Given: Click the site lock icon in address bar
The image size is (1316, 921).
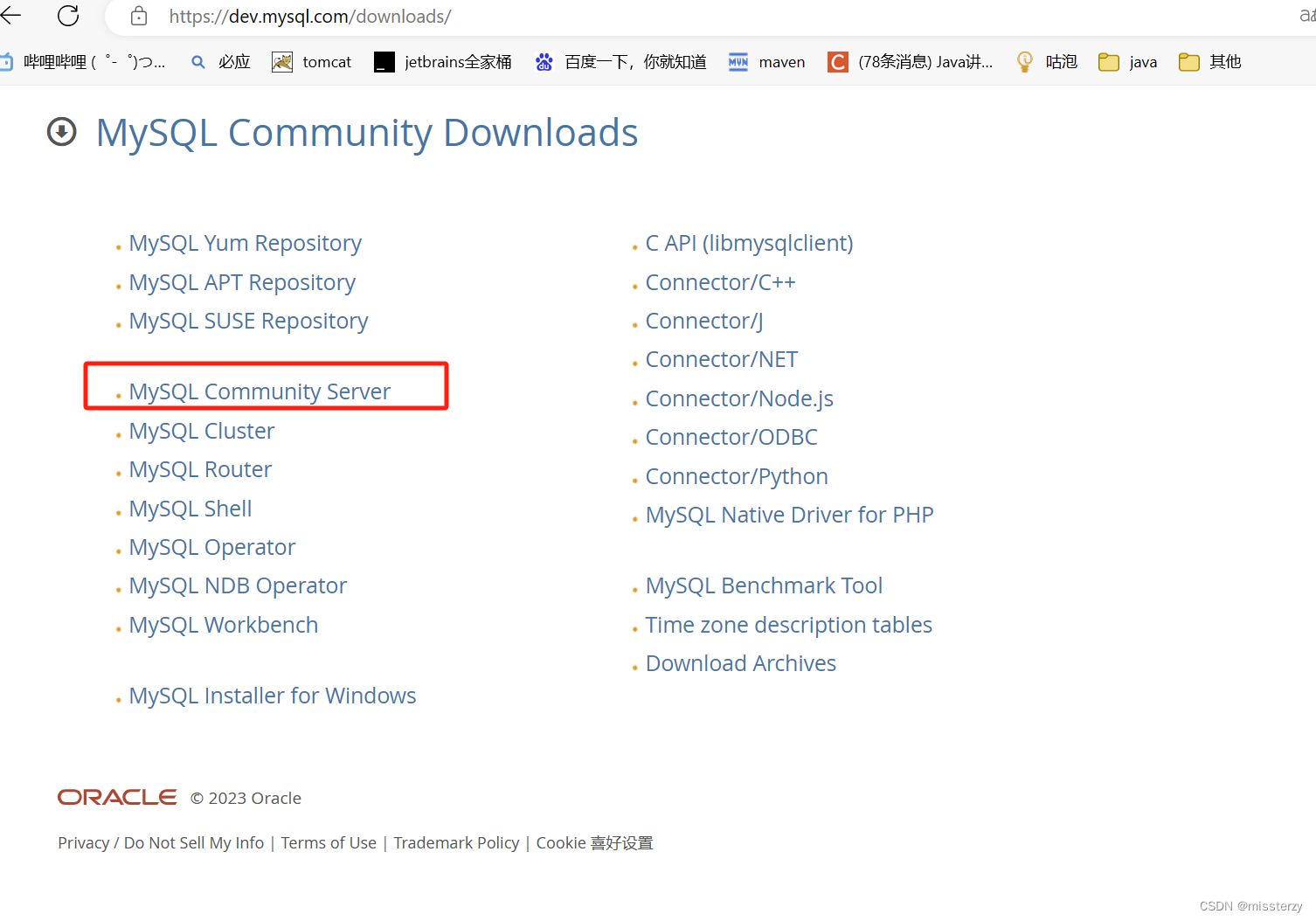Looking at the screenshot, I should click(x=138, y=16).
